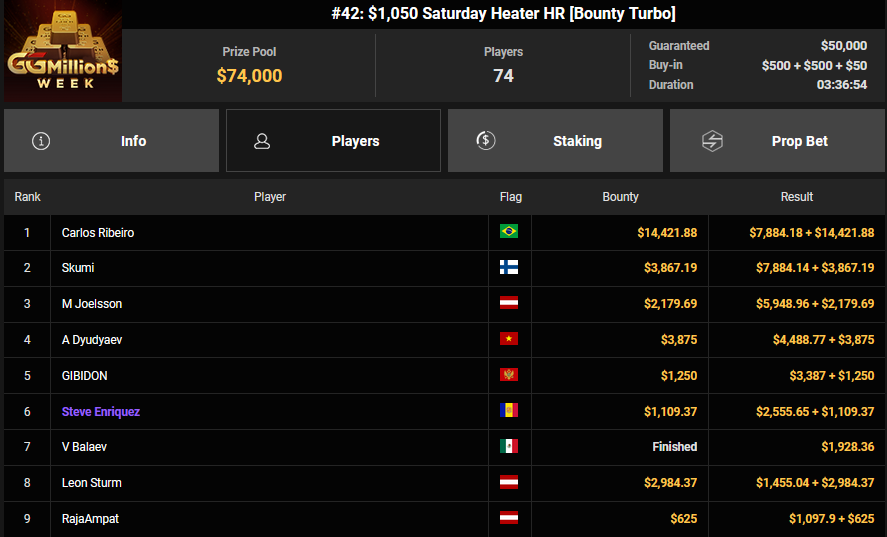The width and height of the screenshot is (887, 537).
Task: Click the Info circle icon
Action: pos(41,141)
